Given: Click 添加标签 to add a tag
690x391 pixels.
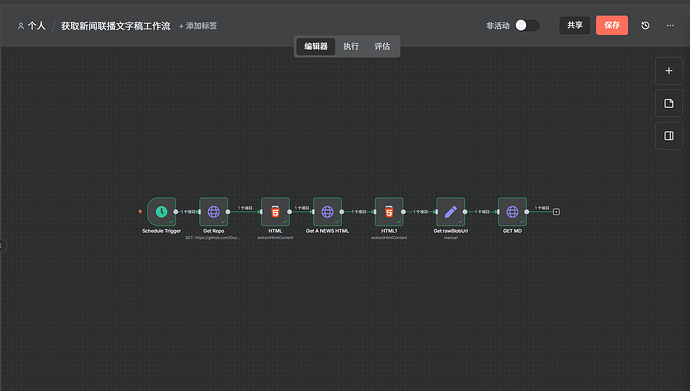Looking at the screenshot, I should 198,26.
